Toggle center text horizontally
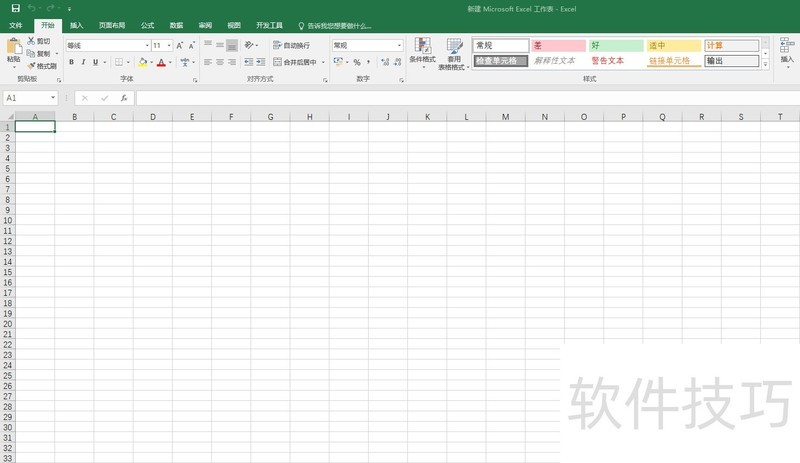This screenshot has height=463, width=800. (x=220, y=62)
